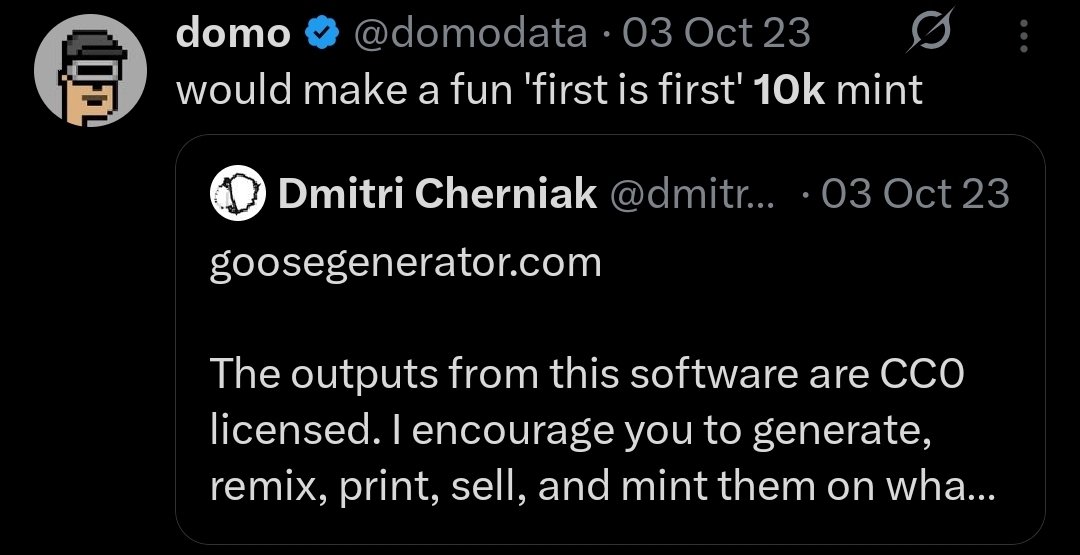1080x555 pixels.
Task: Open the Dmitri Cherniak display name
Action: [x=437, y=194]
